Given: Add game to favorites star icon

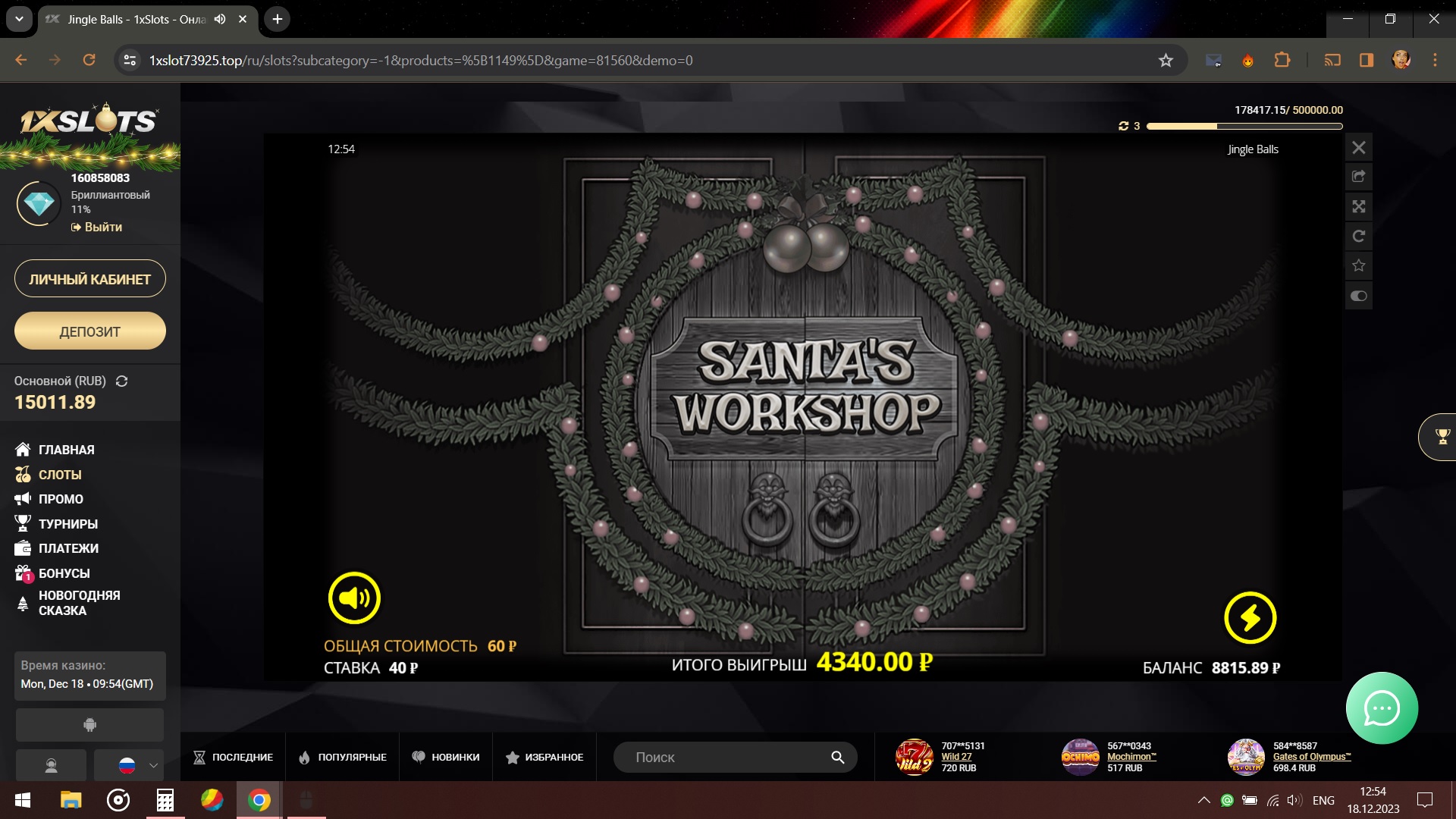Looking at the screenshot, I should [1359, 265].
